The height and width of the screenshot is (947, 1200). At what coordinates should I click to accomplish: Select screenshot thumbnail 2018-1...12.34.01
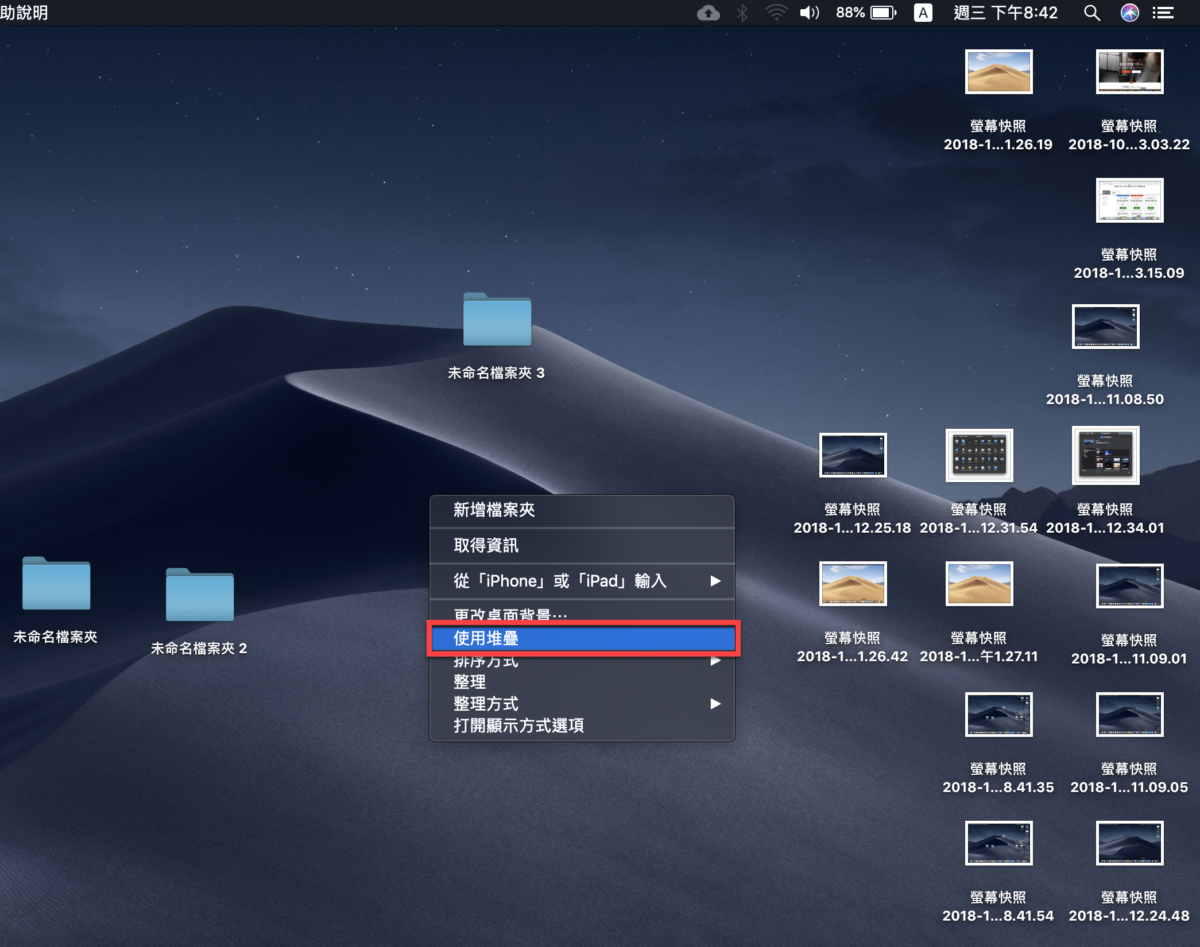pyautogui.click(x=1105, y=455)
